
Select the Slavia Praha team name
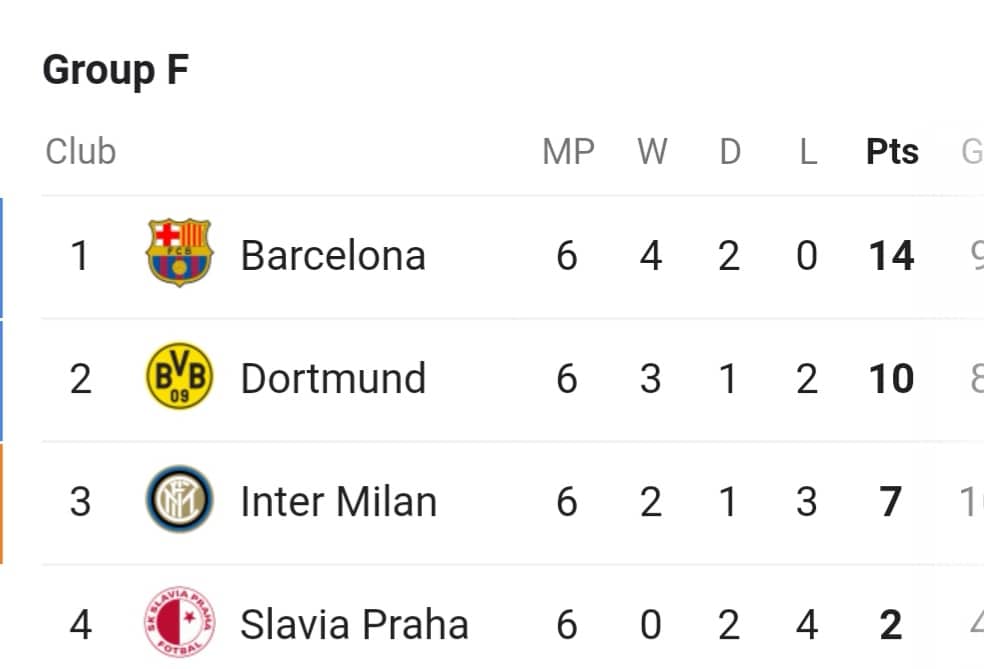coord(354,625)
